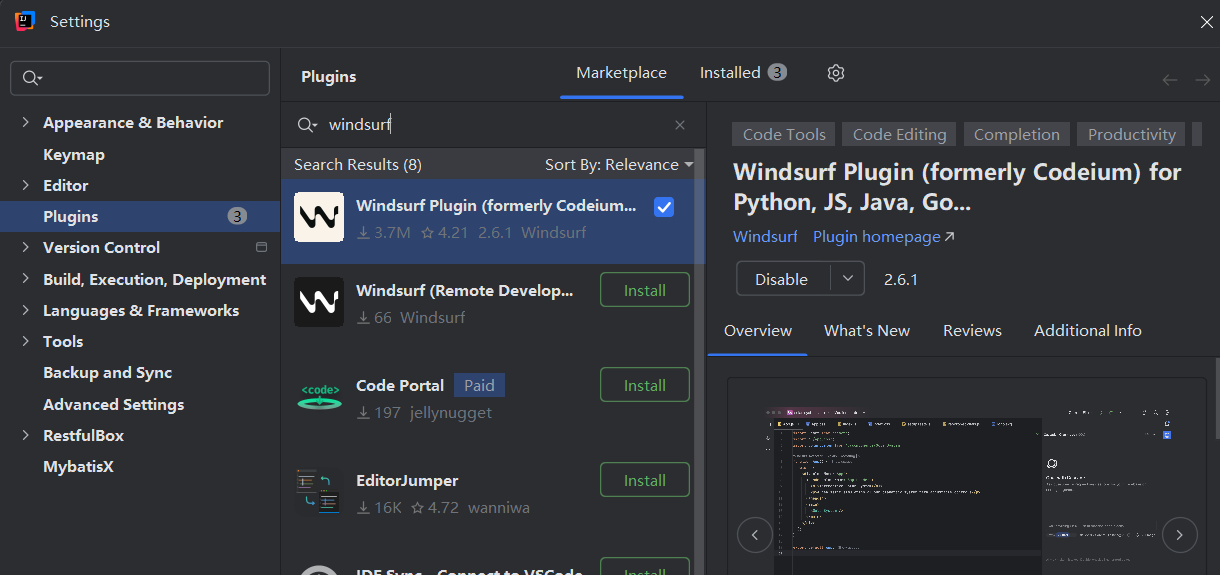
Task: Click the IntelliJ IDEA logo icon
Action: pos(25,21)
